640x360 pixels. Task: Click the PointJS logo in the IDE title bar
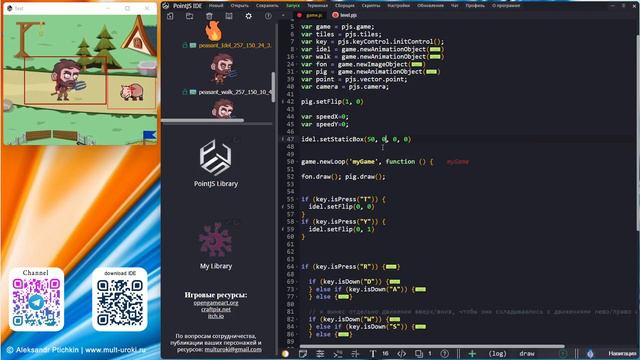[166, 6]
